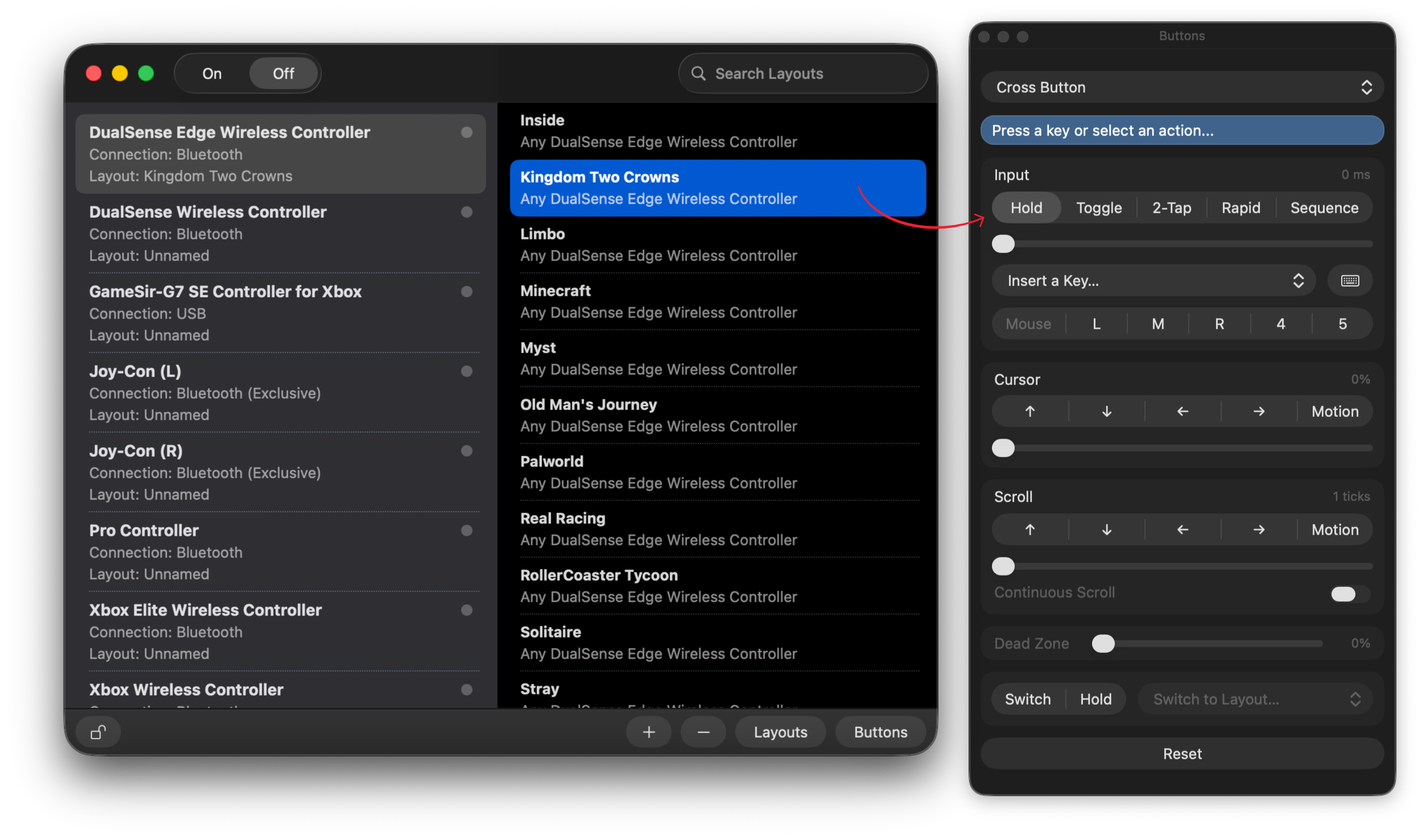Select Kingdom Two Crowns layout

(x=718, y=188)
